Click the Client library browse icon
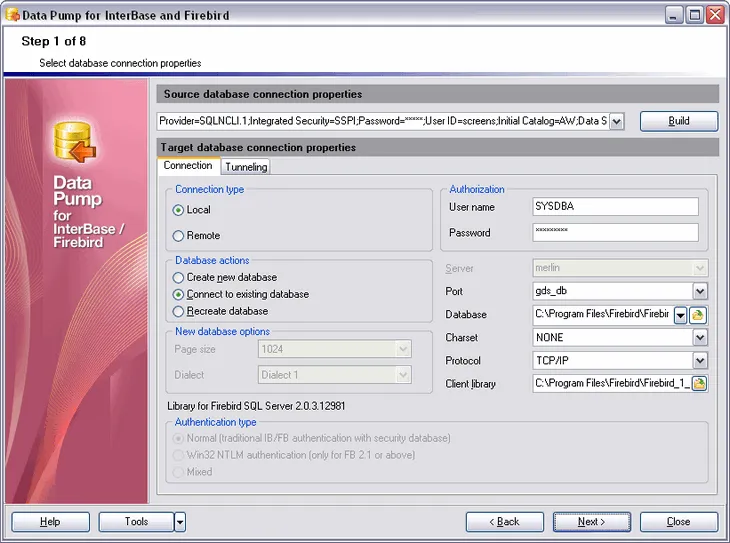The width and height of the screenshot is (730, 543). click(699, 384)
